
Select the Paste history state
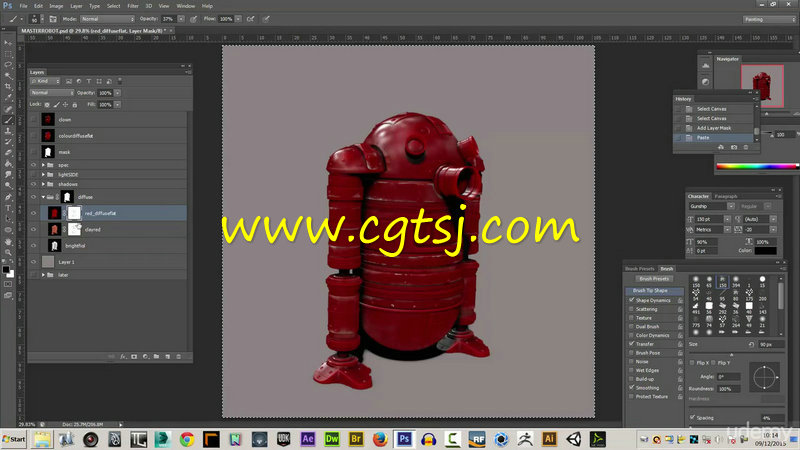[x=714, y=138]
